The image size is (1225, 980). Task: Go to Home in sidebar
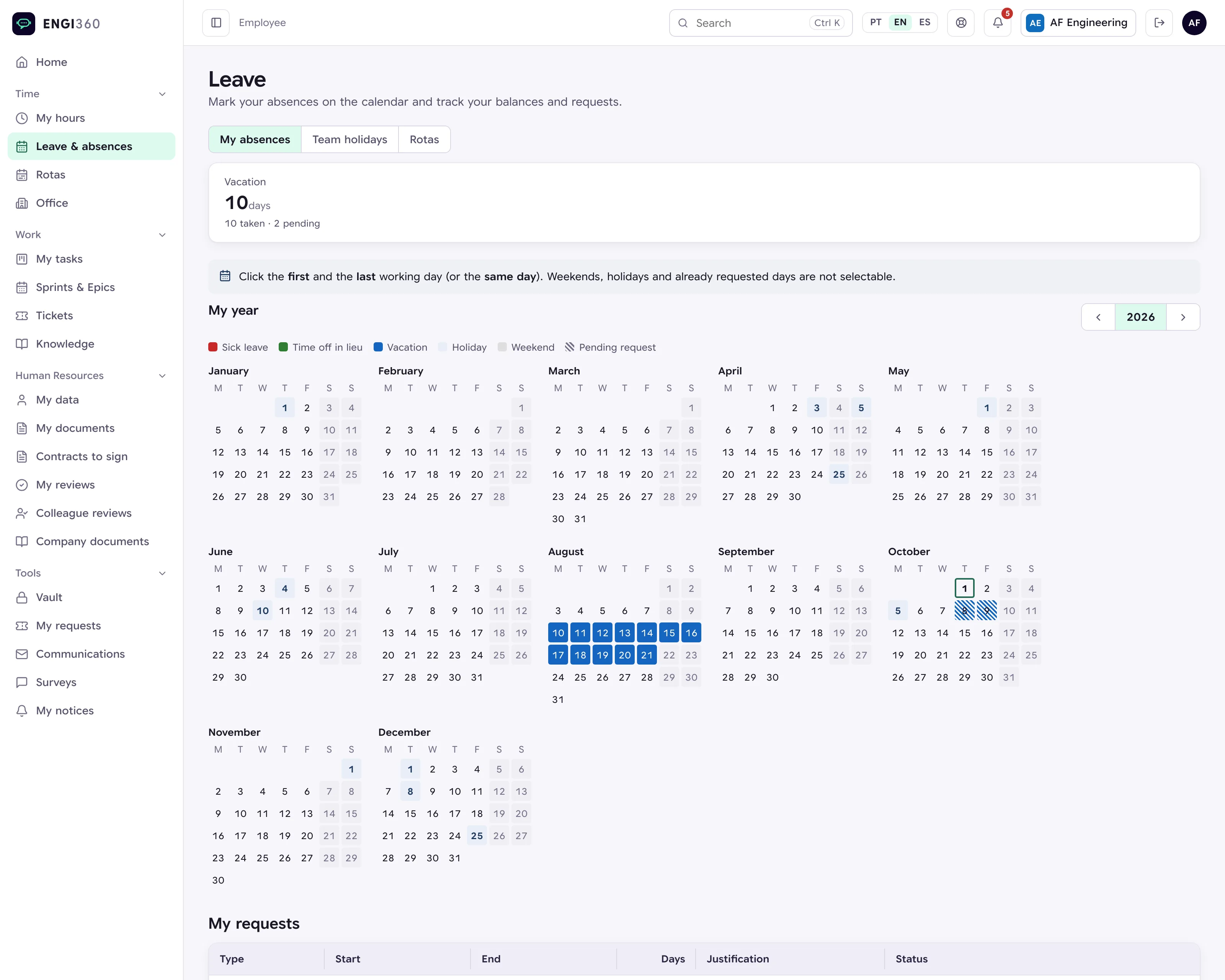[x=91, y=62]
